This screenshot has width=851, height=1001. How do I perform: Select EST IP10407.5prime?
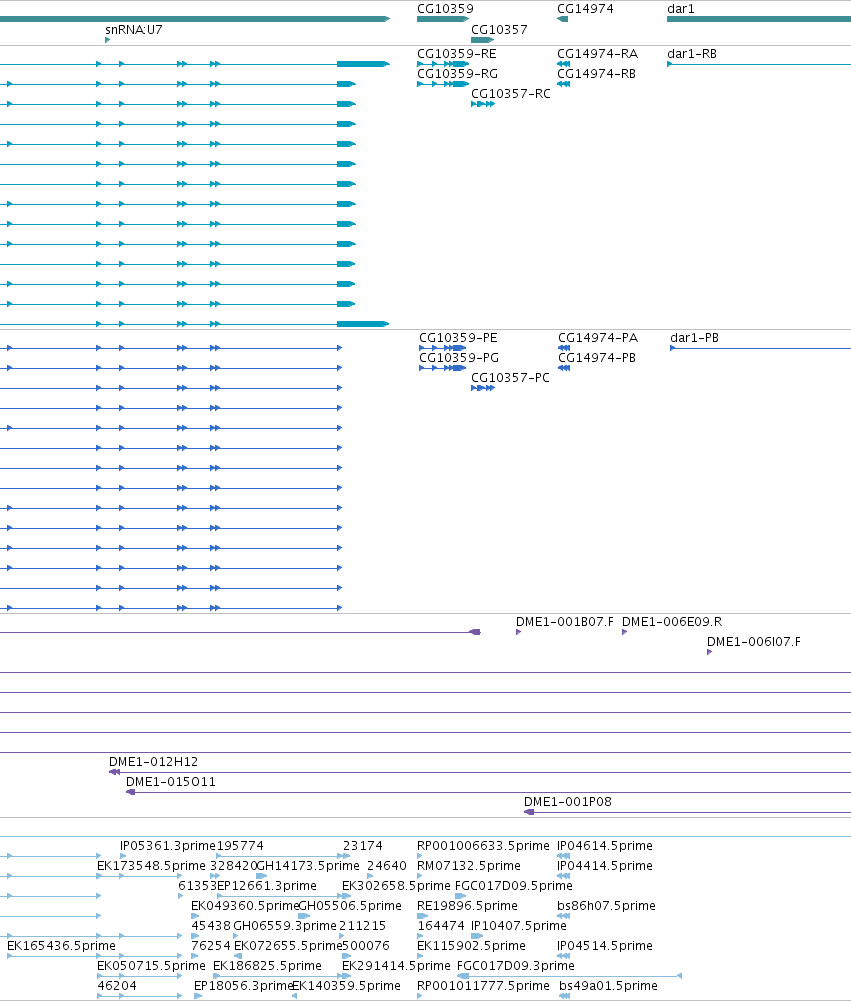[518, 926]
